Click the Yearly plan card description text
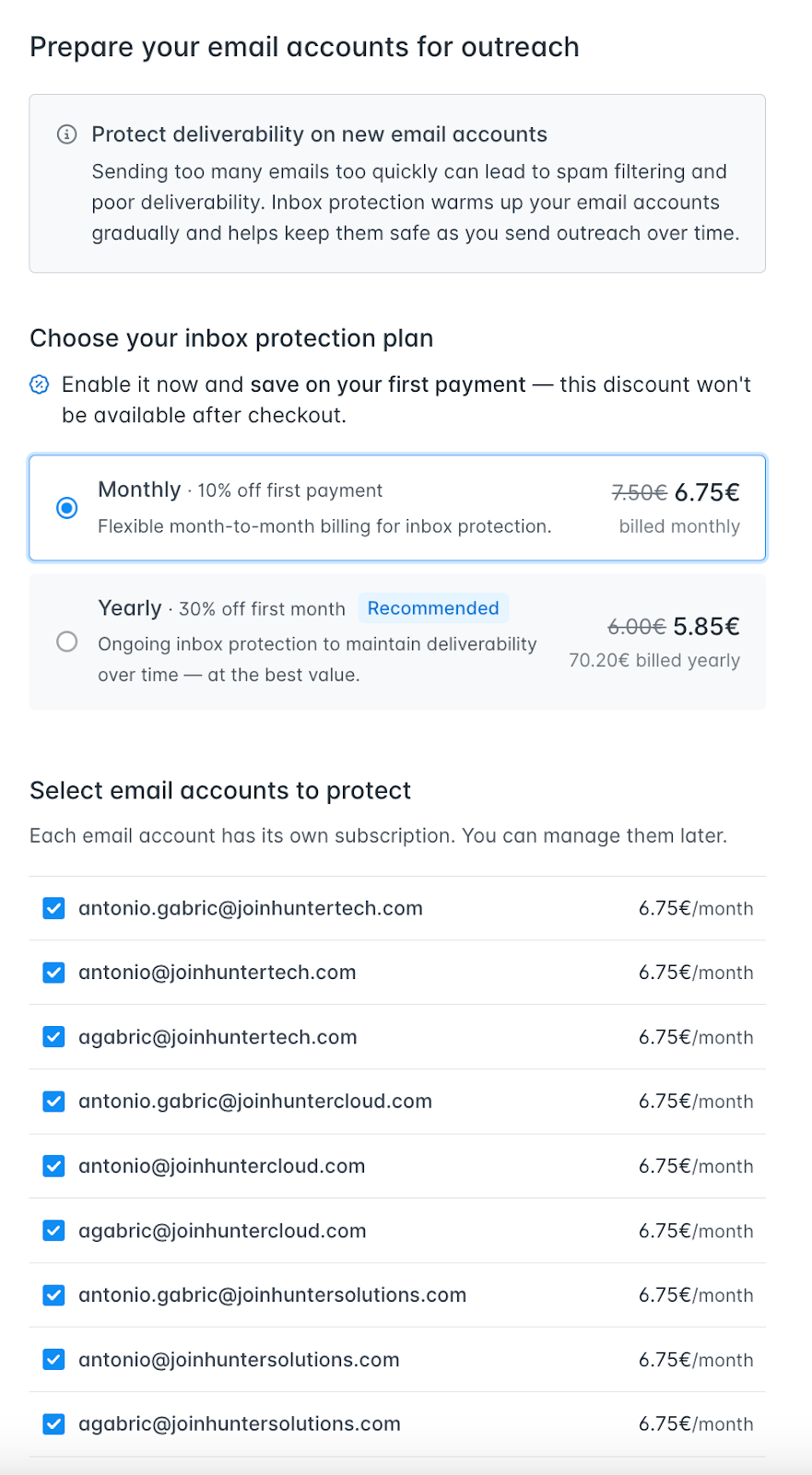Viewport: 812px width, 1475px height. tap(317, 659)
